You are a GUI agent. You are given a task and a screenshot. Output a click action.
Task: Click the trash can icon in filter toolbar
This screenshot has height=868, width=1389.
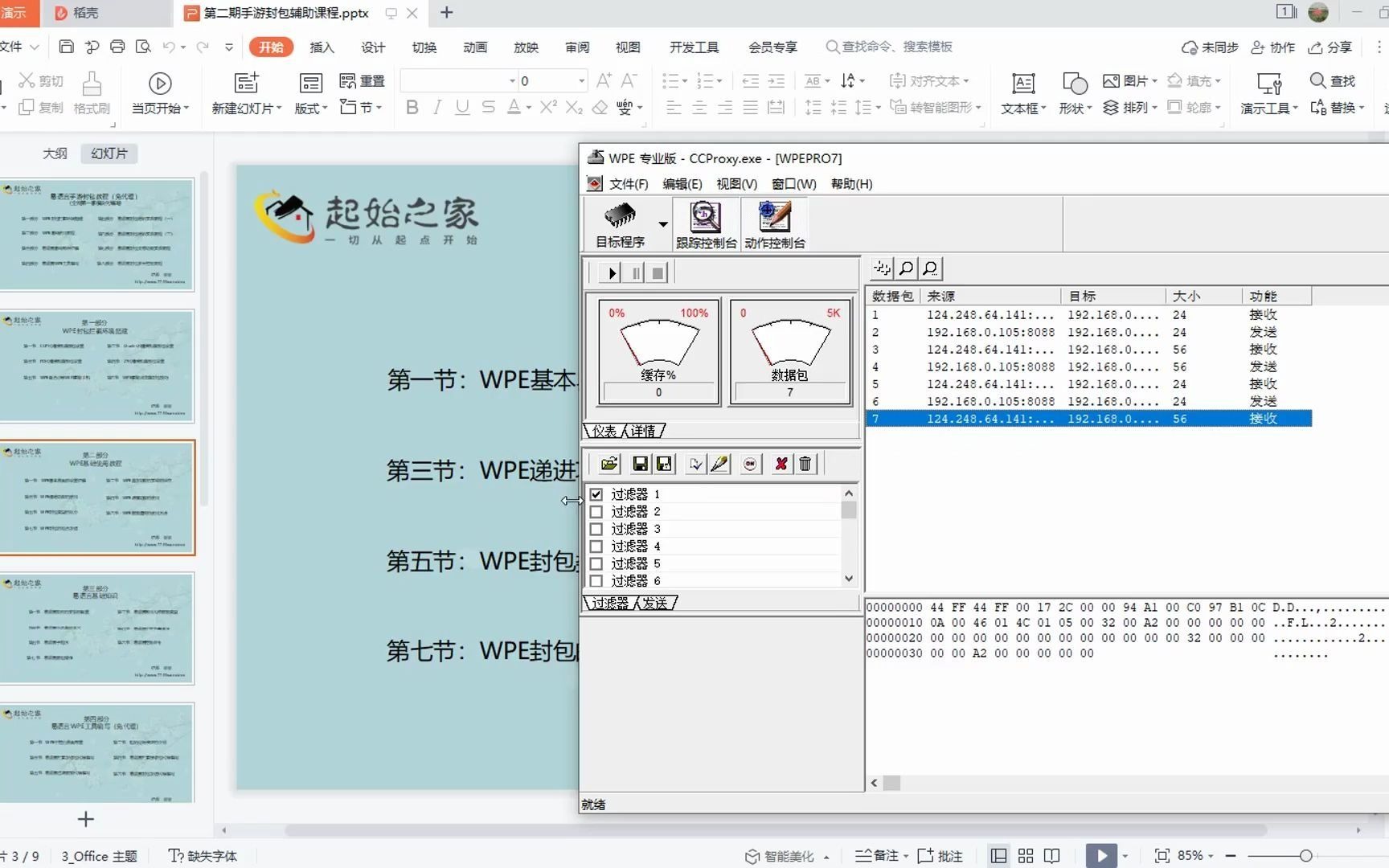pyautogui.click(x=805, y=464)
